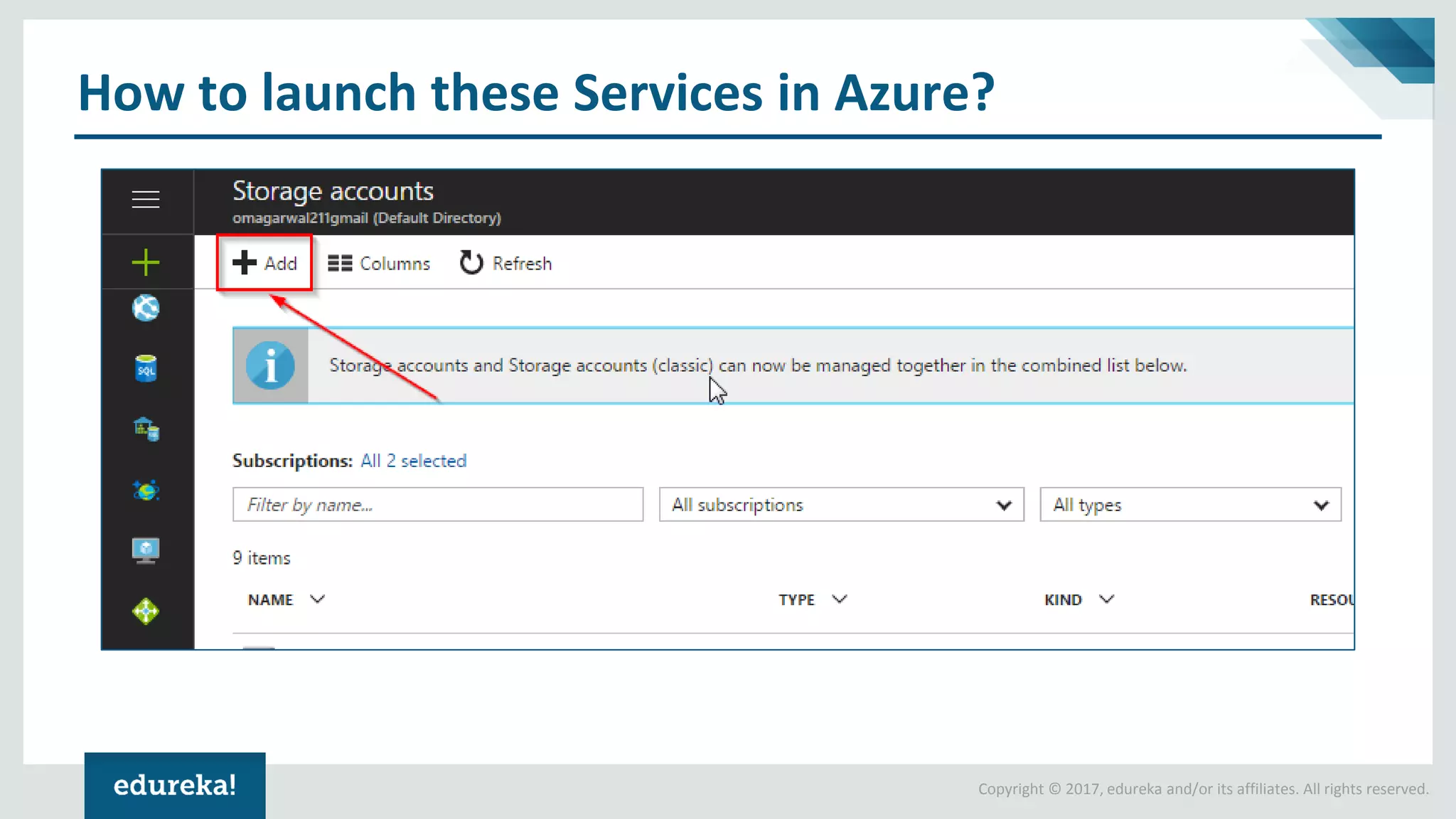This screenshot has height=819, width=1456.
Task: Open the App Services globe icon in sidebar
Action: tap(146, 308)
